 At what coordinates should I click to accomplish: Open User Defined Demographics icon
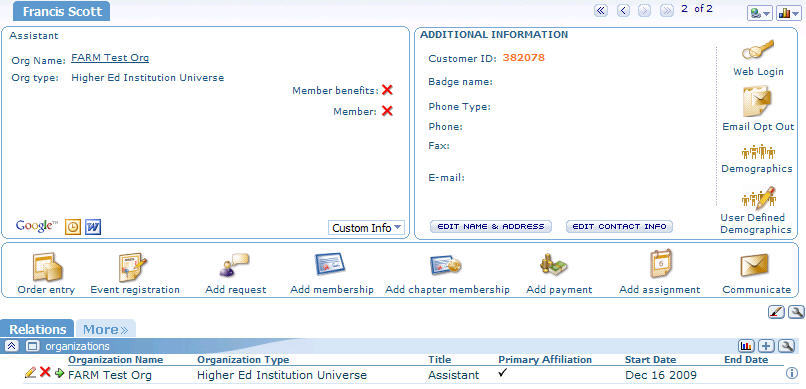tap(758, 198)
